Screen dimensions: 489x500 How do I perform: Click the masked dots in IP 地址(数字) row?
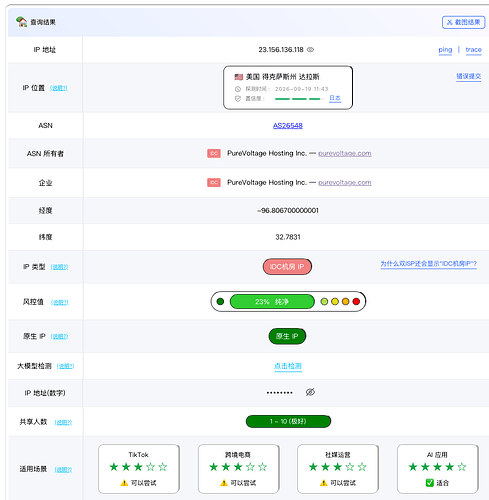point(279,393)
